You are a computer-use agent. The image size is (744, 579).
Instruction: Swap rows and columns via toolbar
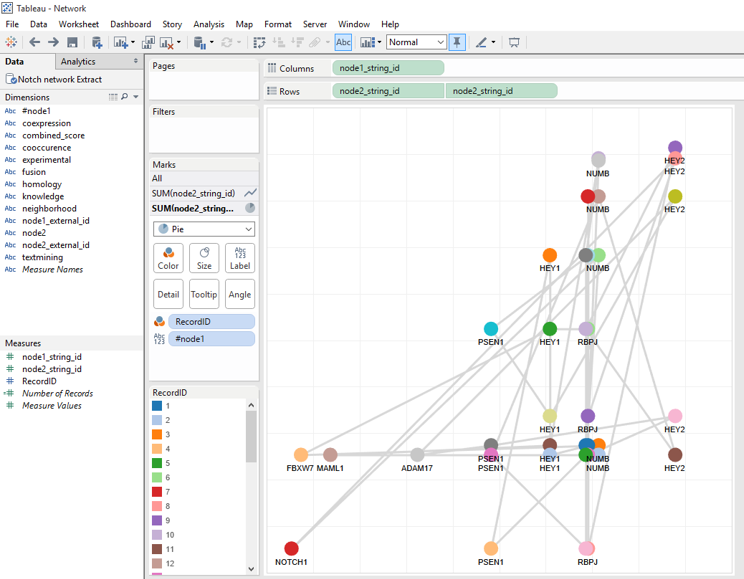259,43
